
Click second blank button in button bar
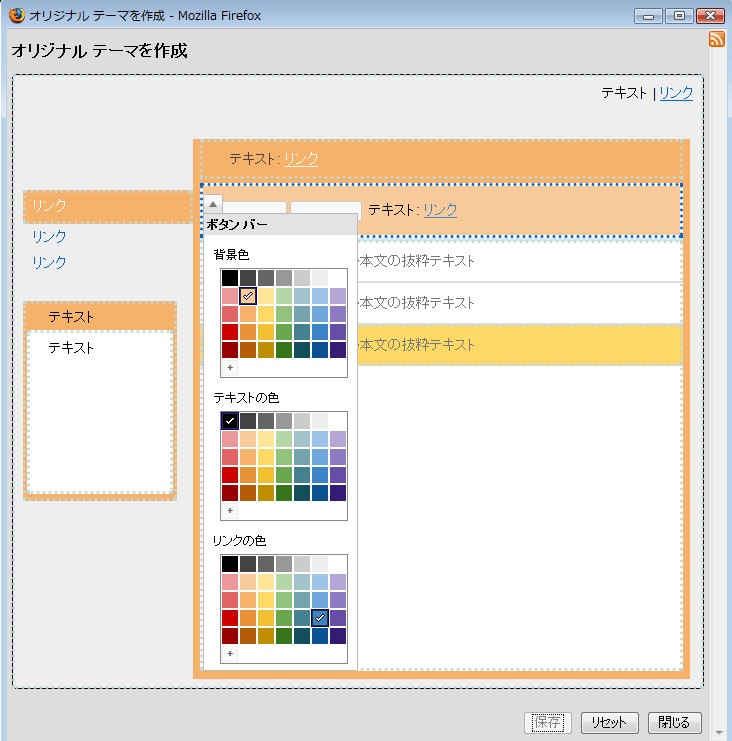[x=326, y=210]
